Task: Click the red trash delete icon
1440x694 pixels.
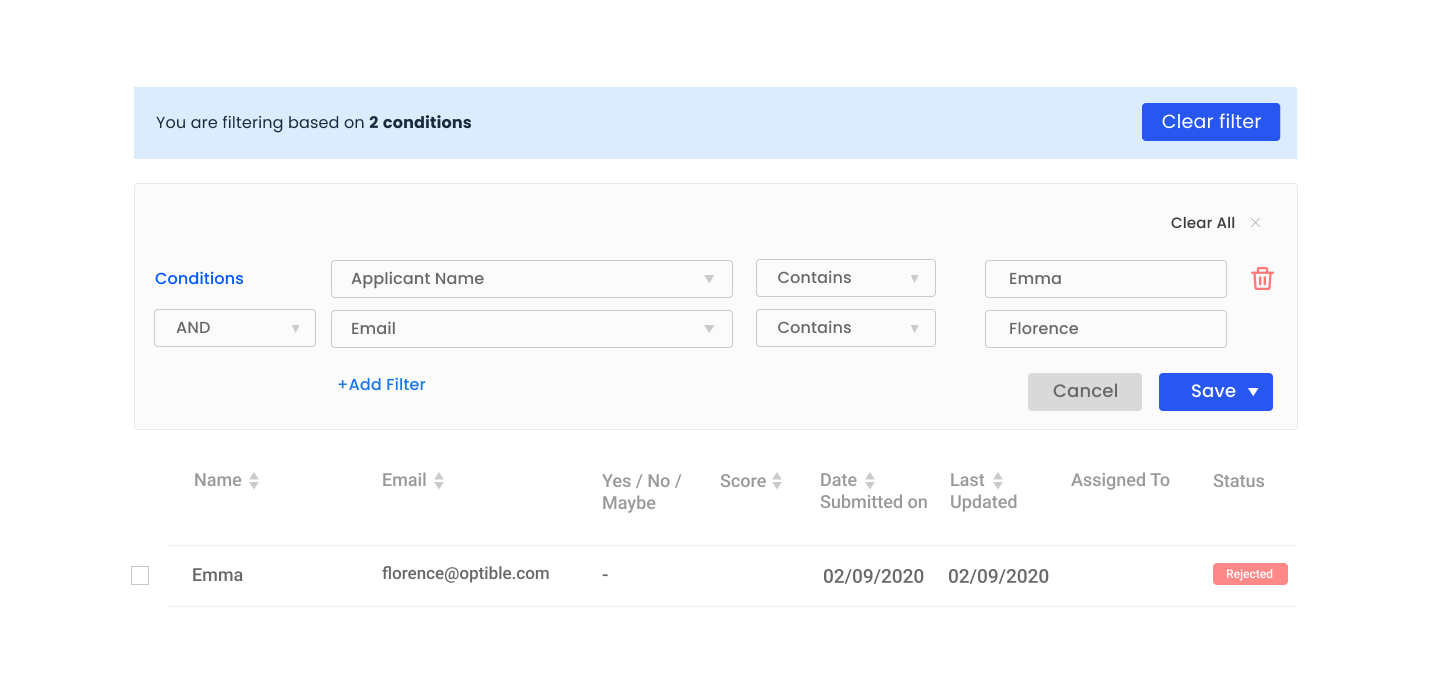Action: click(x=1262, y=279)
